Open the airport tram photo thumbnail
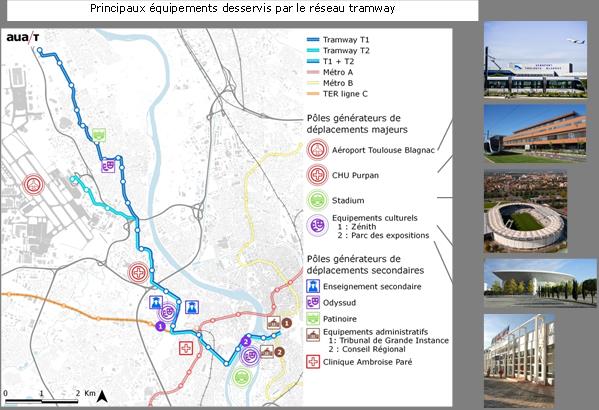 pyautogui.click(x=535, y=60)
